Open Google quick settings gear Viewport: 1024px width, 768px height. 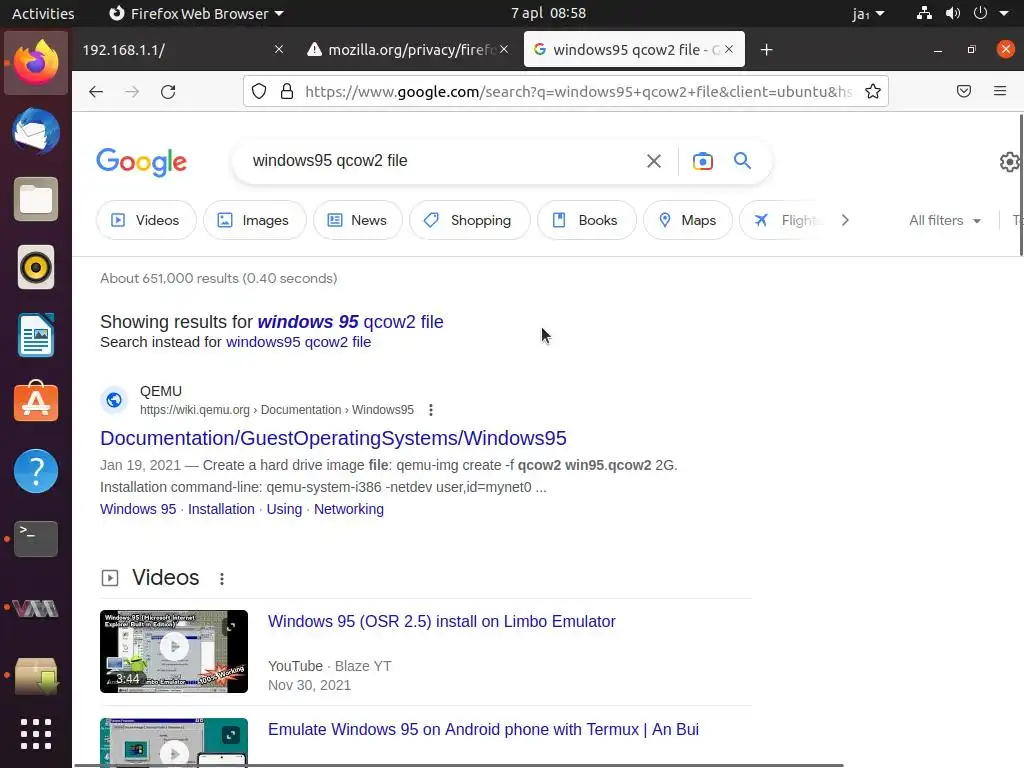pyautogui.click(x=1010, y=161)
